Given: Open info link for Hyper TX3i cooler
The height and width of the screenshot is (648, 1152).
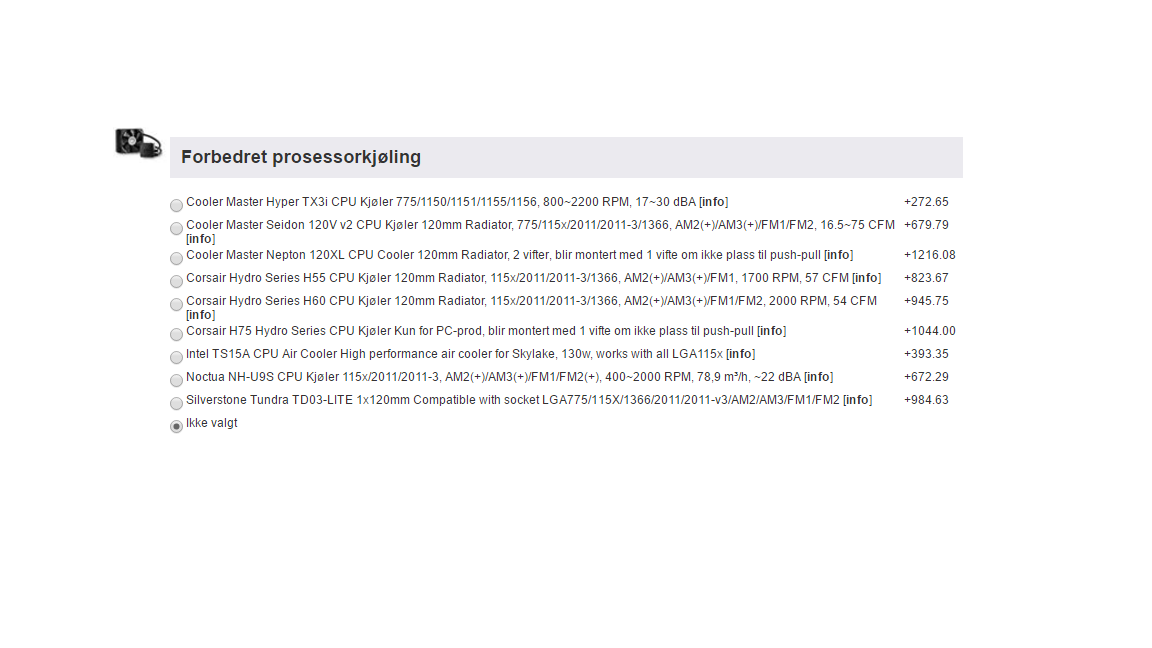Looking at the screenshot, I should [713, 202].
